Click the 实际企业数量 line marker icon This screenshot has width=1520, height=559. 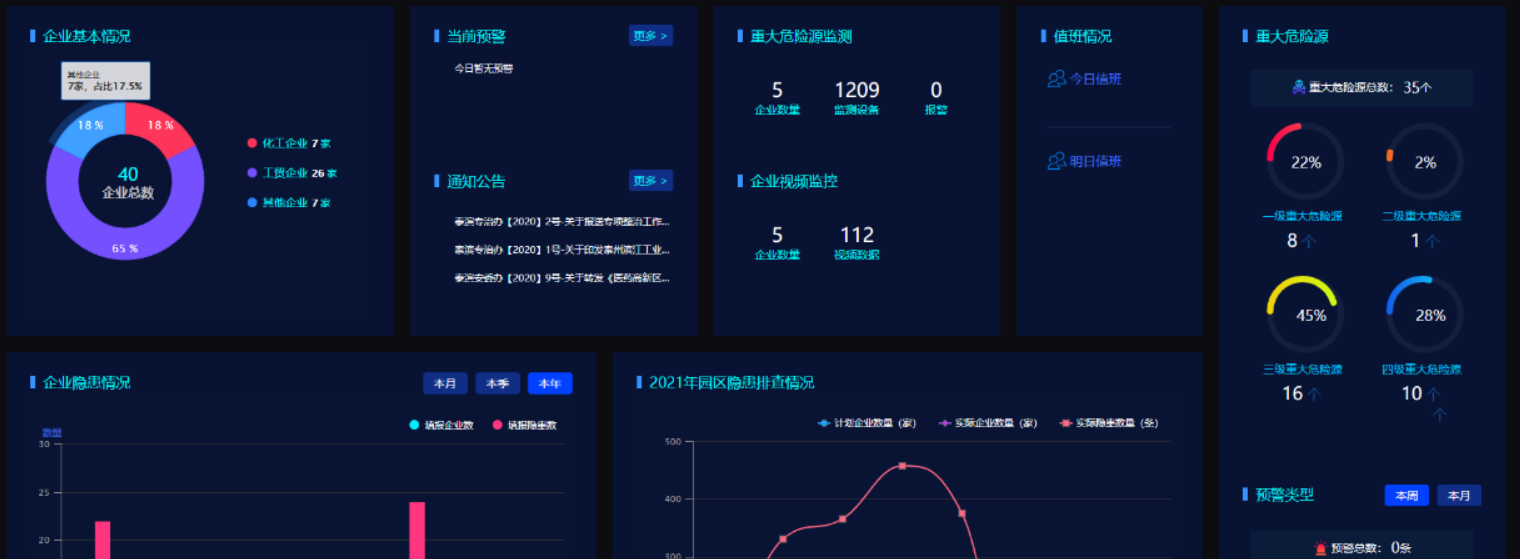click(x=944, y=423)
